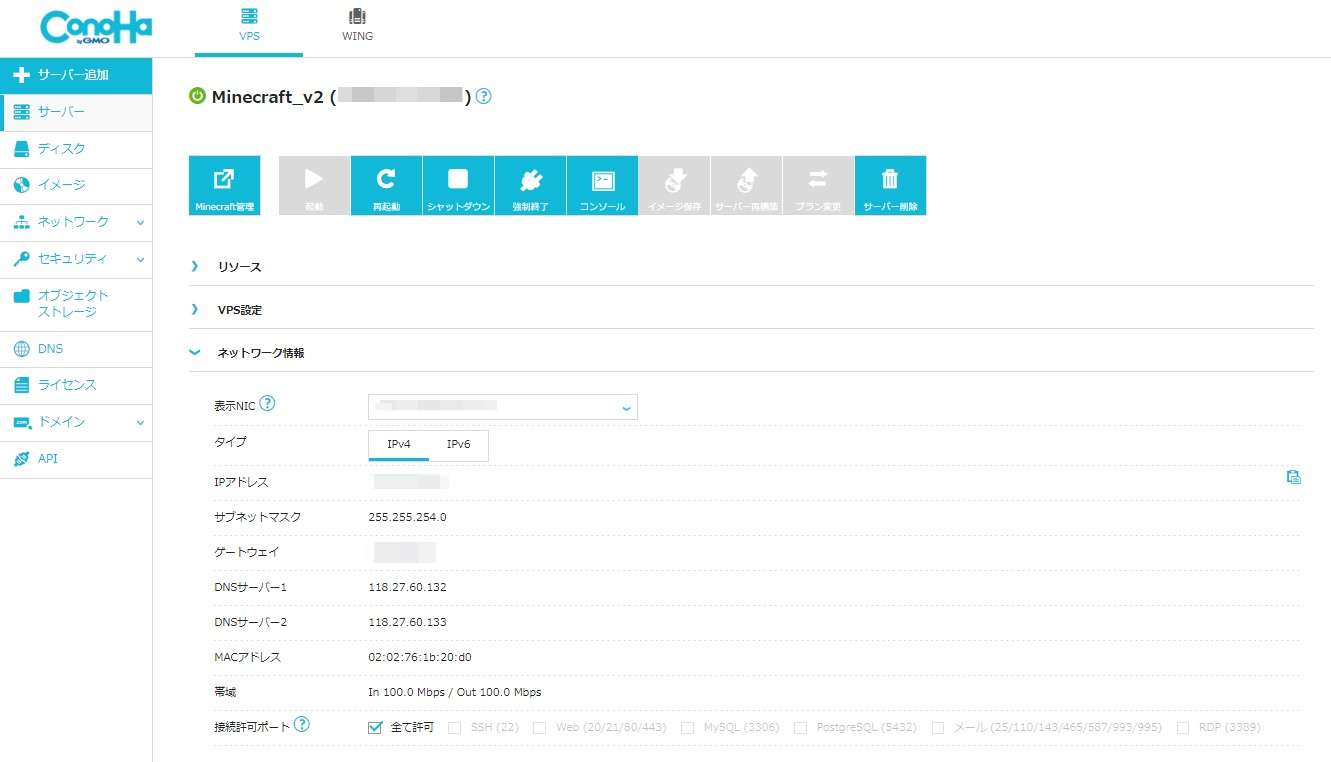1331x762 pixels.
Task: Open ディスク in the sidebar
Action: tap(76, 149)
